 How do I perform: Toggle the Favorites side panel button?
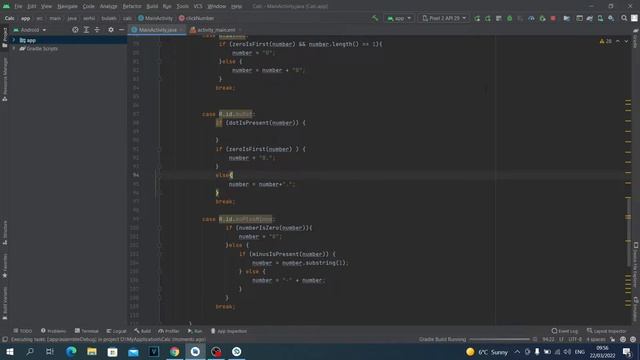[x=4, y=265]
